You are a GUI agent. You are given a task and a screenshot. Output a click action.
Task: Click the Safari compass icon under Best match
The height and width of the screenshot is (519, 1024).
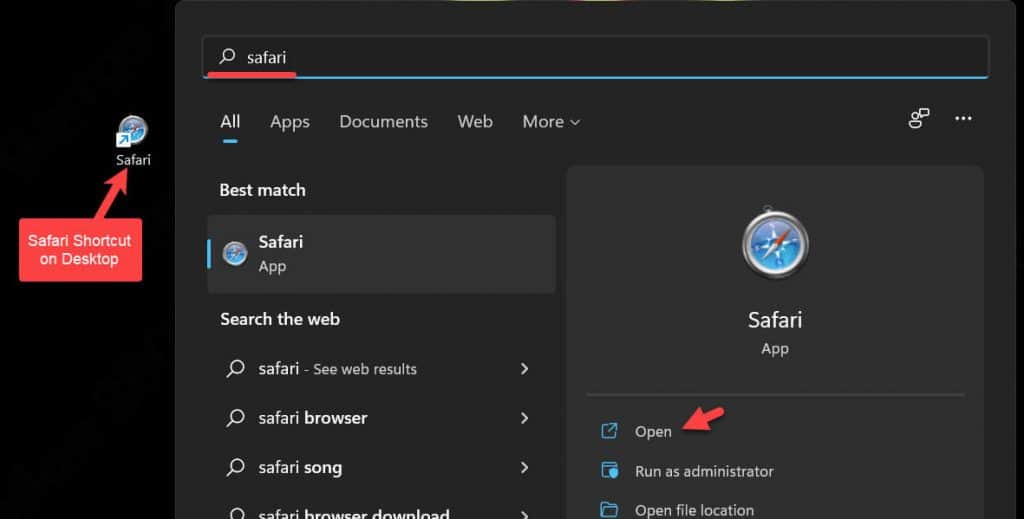(235, 254)
